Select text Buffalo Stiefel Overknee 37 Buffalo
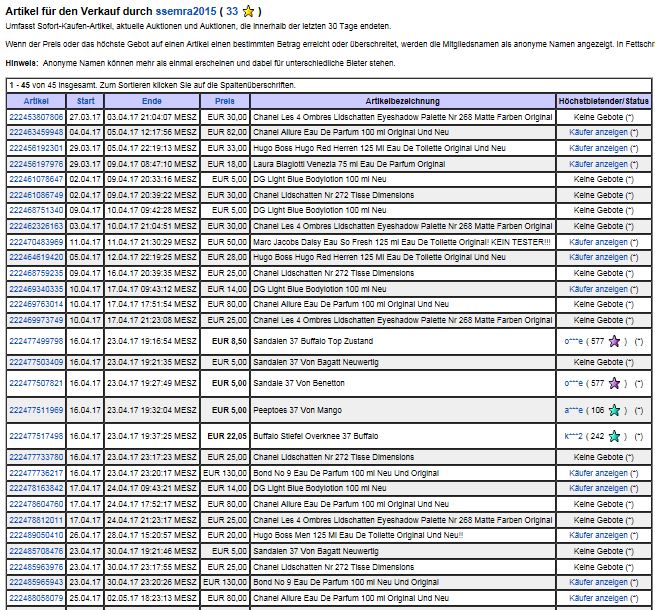Viewport: 655px width, 610px height. (x=315, y=436)
